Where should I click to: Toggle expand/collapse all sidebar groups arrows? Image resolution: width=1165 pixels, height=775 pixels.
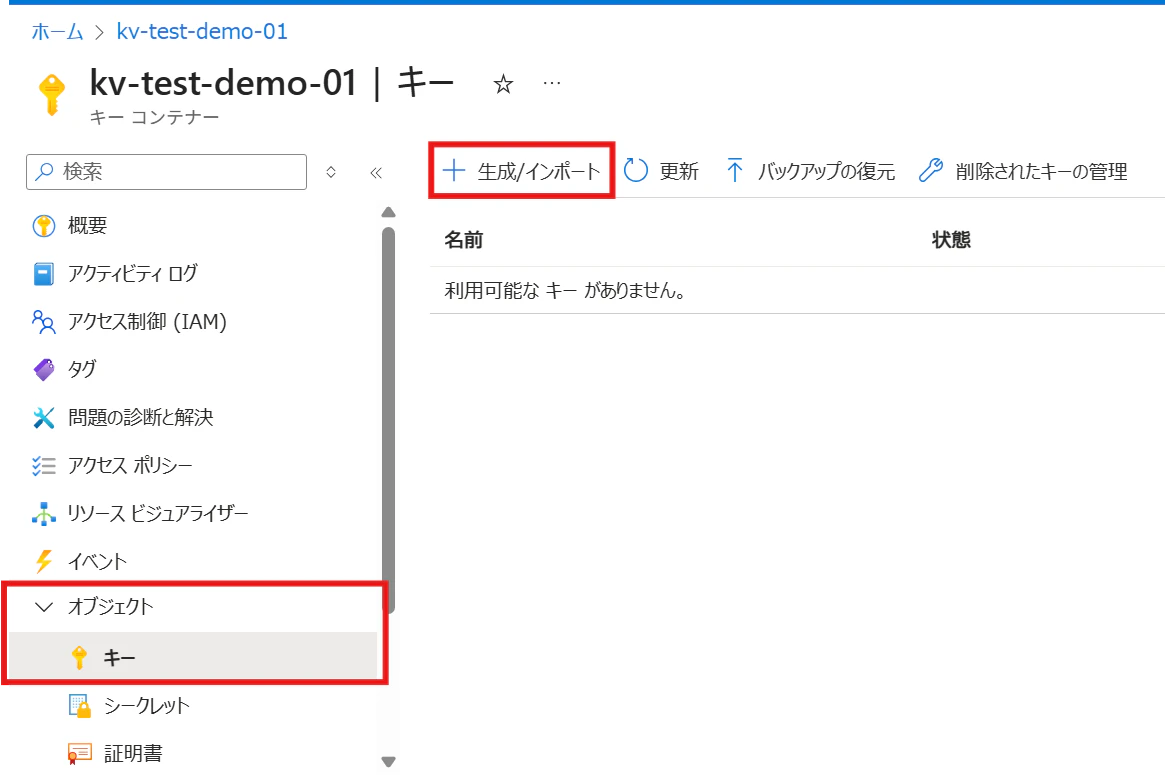(x=331, y=172)
